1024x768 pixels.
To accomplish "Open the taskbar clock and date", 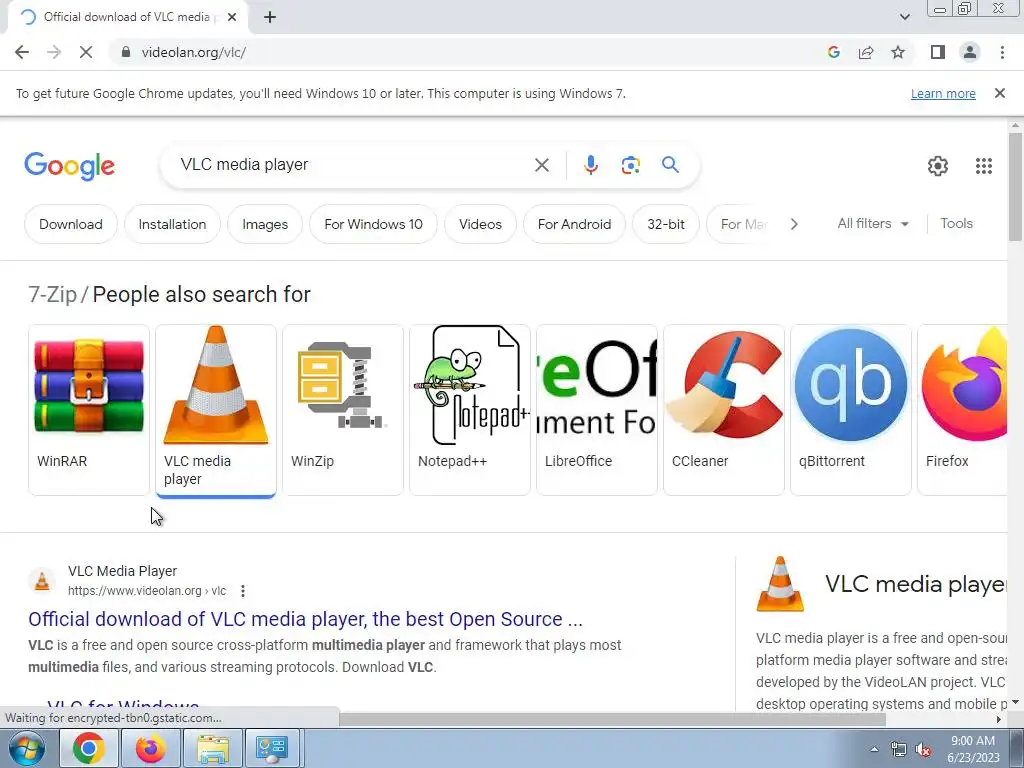I will point(973,749).
